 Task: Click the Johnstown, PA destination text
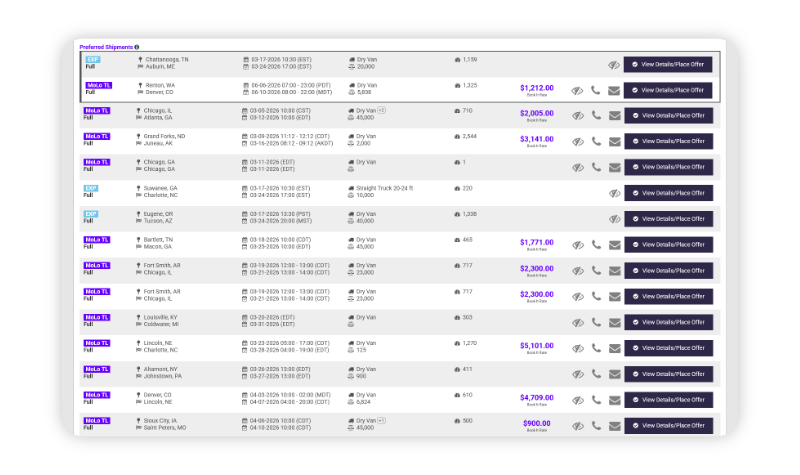pos(163,376)
